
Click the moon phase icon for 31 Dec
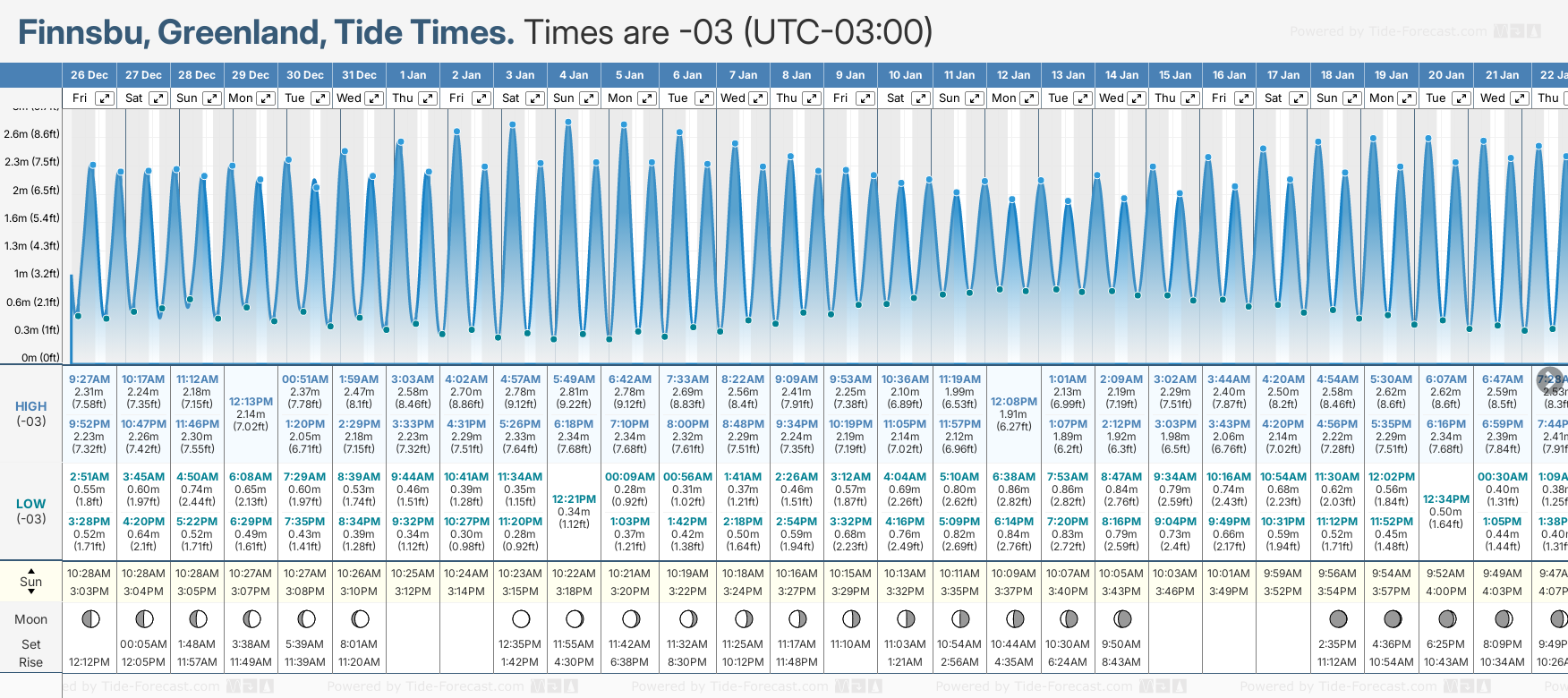point(360,618)
